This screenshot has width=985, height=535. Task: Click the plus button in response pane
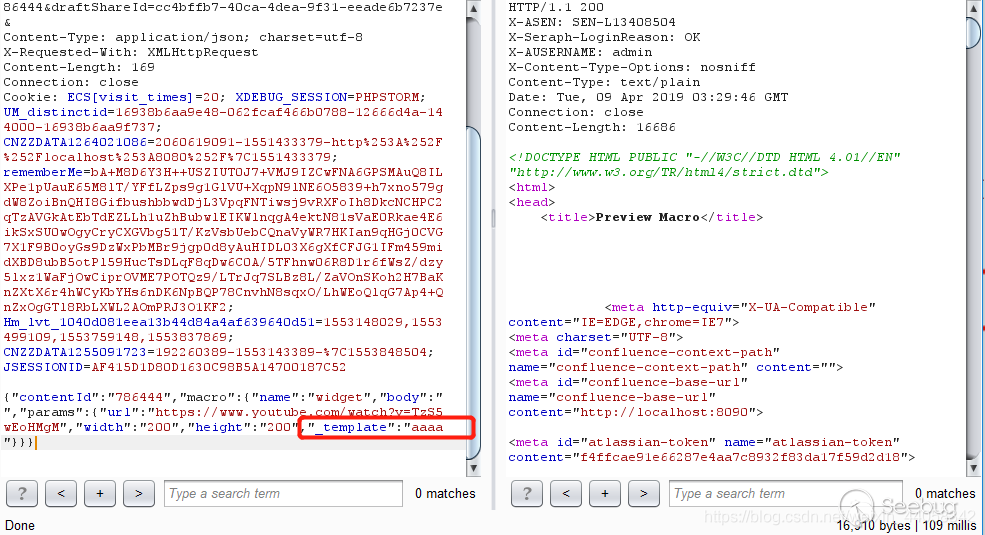click(605, 494)
